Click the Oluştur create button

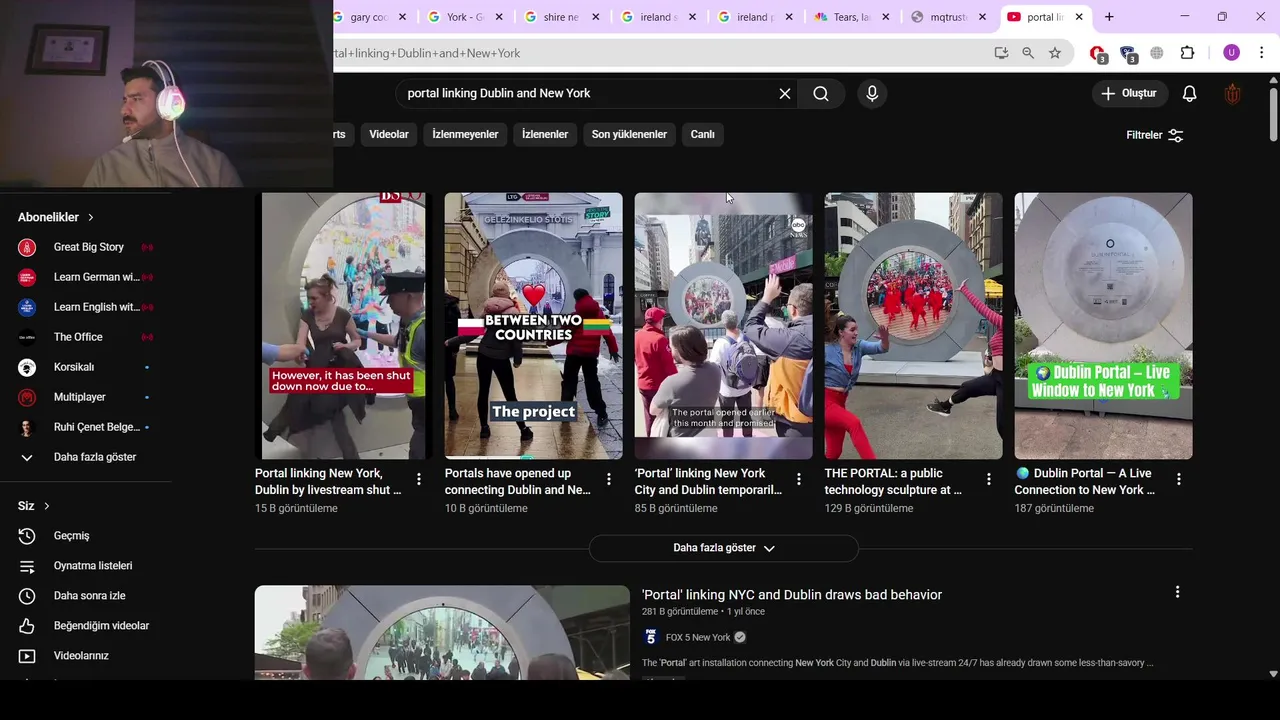point(1129,93)
